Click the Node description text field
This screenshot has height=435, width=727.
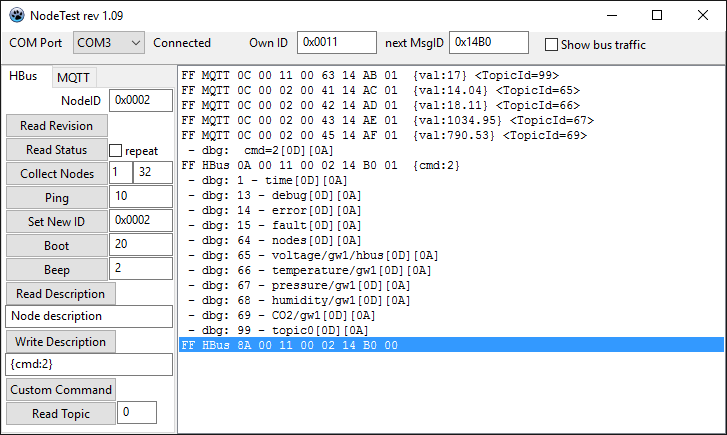(x=89, y=316)
